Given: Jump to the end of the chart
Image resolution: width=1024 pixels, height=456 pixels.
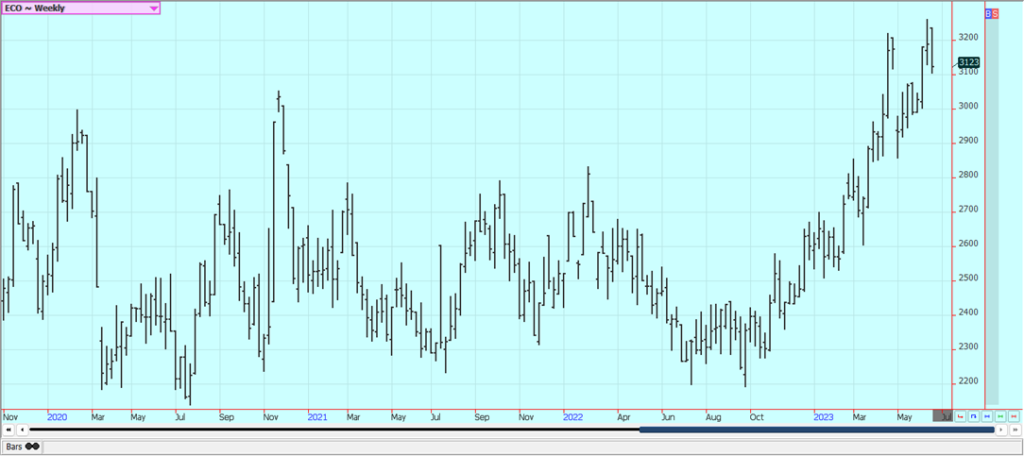Looking at the screenshot, I should [1015, 429].
